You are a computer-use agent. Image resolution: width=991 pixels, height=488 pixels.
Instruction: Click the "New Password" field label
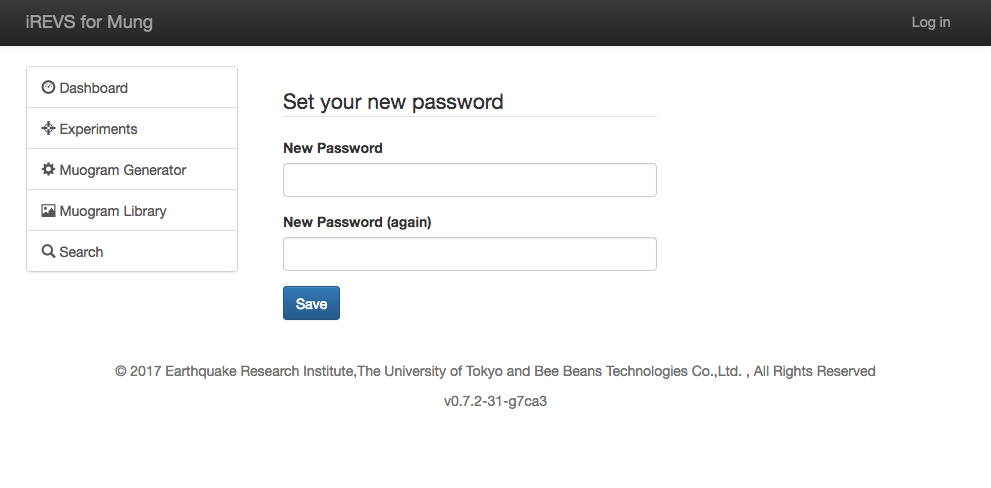[333, 148]
